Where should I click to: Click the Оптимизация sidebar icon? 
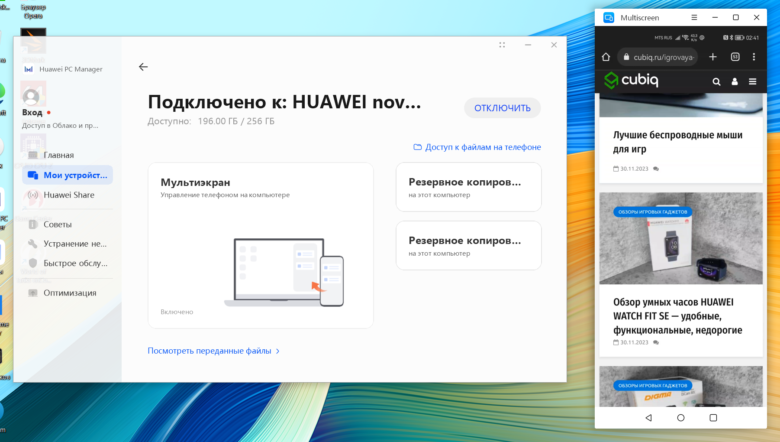click(x=33, y=293)
